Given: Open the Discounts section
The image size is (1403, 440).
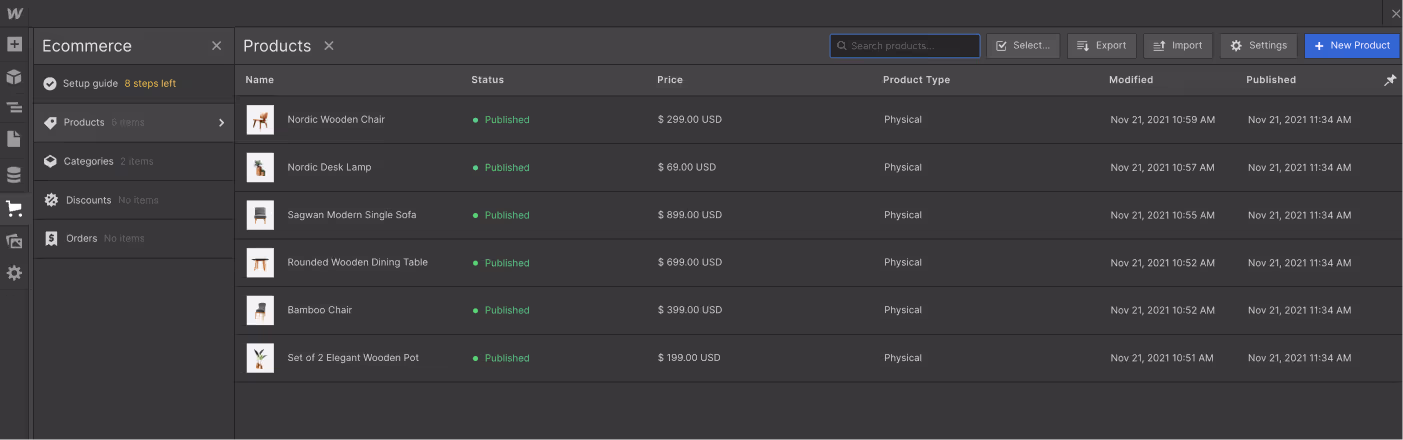Looking at the screenshot, I should (x=89, y=200).
